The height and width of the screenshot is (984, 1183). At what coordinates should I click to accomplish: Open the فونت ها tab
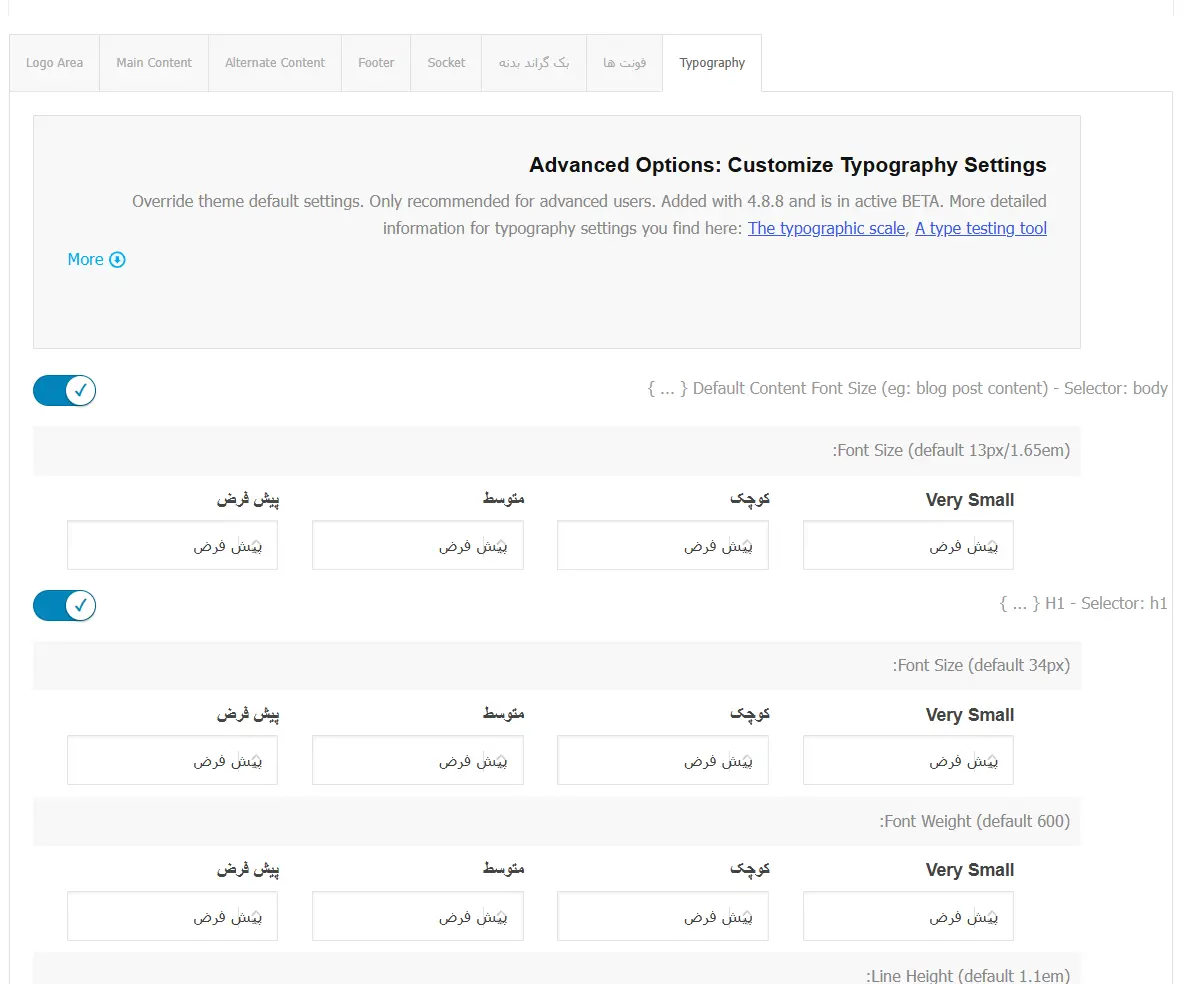[x=625, y=63]
